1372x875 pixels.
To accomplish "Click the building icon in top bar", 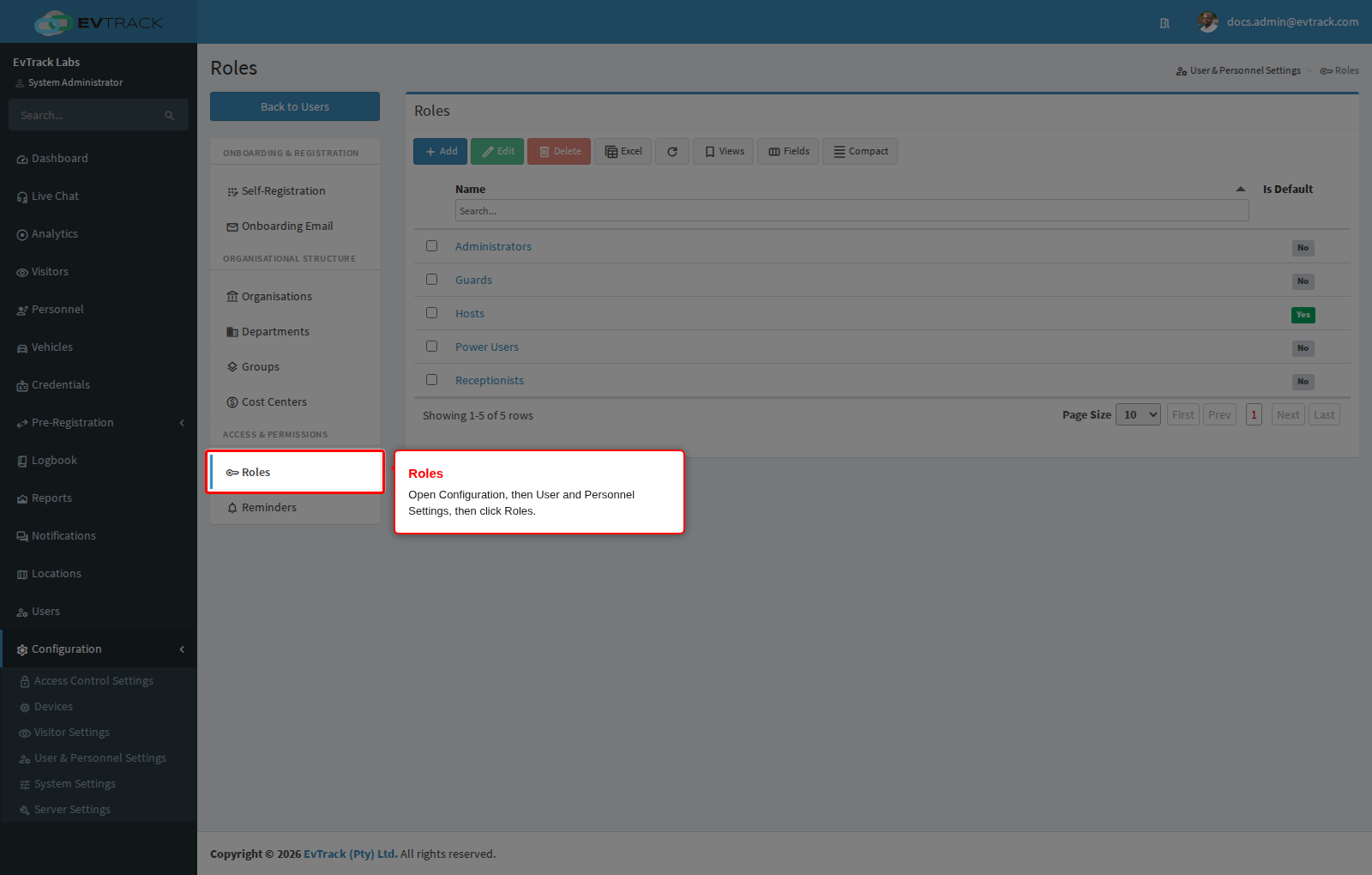I will pos(1164,23).
